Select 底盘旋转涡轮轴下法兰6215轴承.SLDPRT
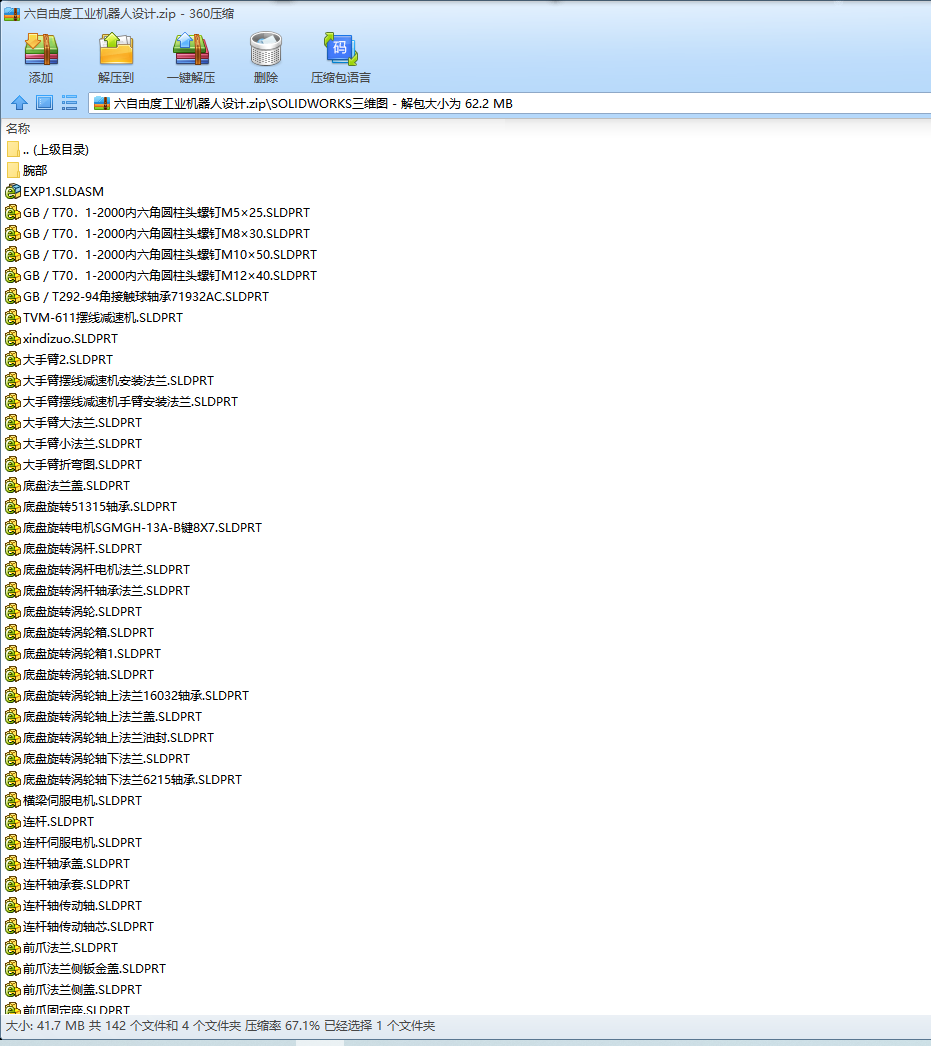The width and height of the screenshot is (931, 1046). tap(124, 780)
